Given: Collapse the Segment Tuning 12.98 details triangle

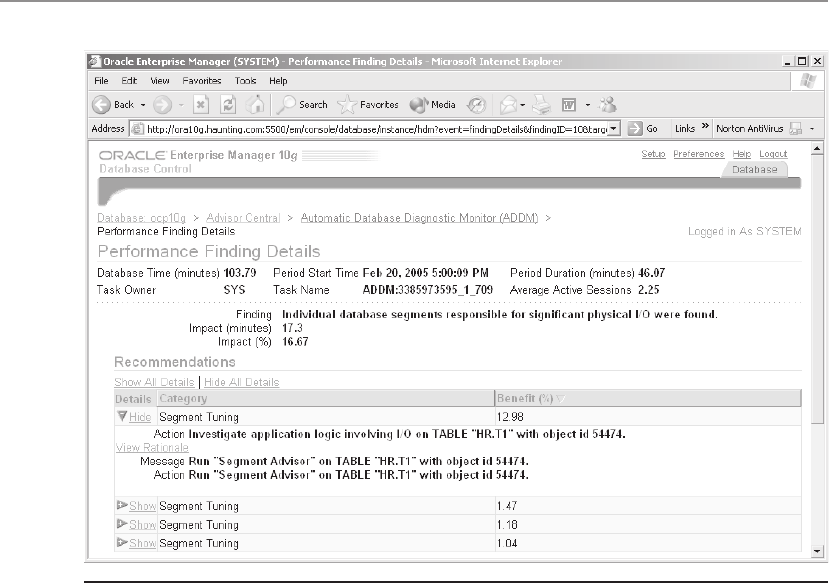Looking at the screenshot, I should point(122,417).
